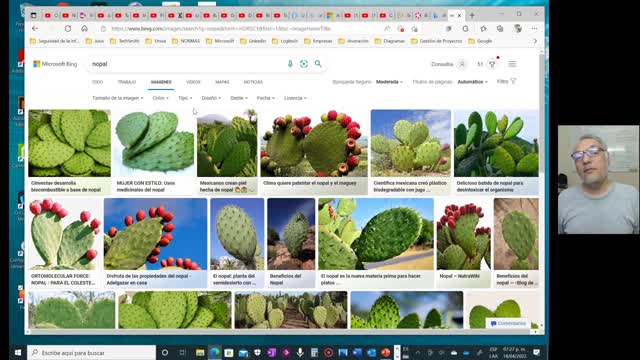Open Windows Start menu button
The image size is (640, 360).
[18, 353]
